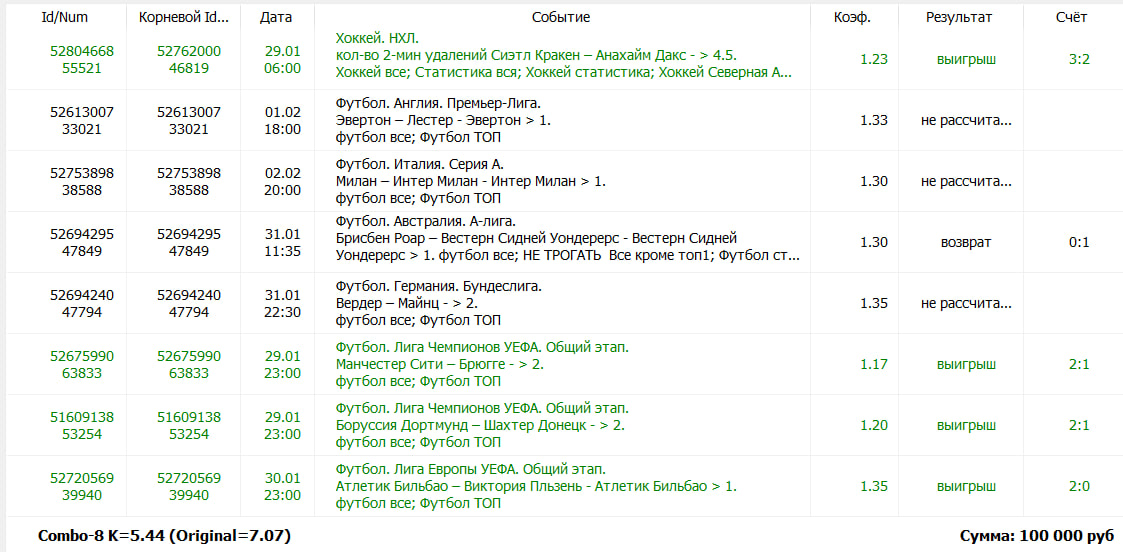Click the 1.33 coefficient cell
Viewport: 1123px width, 552px height.
click(x=874, y=120)
